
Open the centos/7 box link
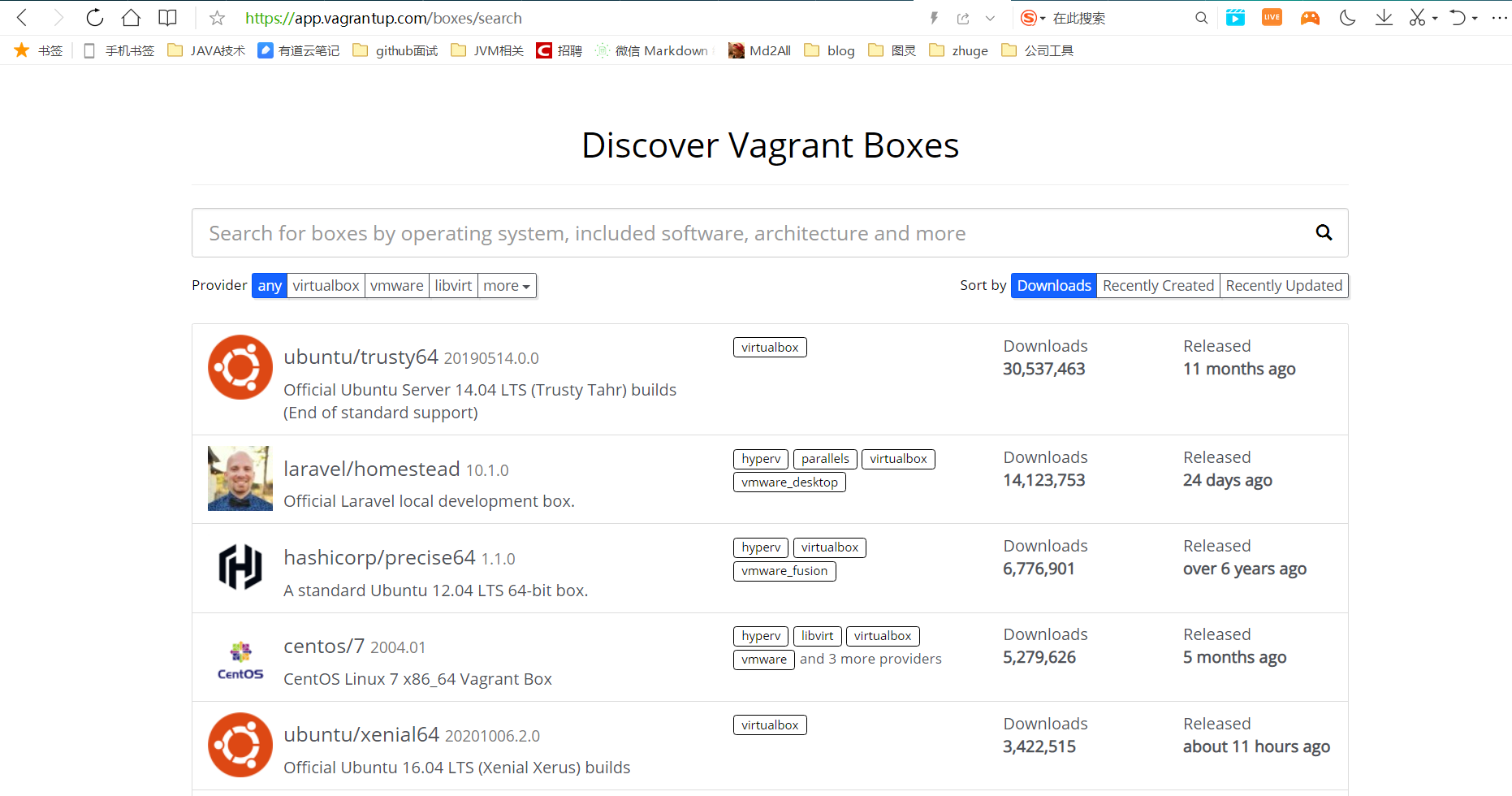(324, 647)
